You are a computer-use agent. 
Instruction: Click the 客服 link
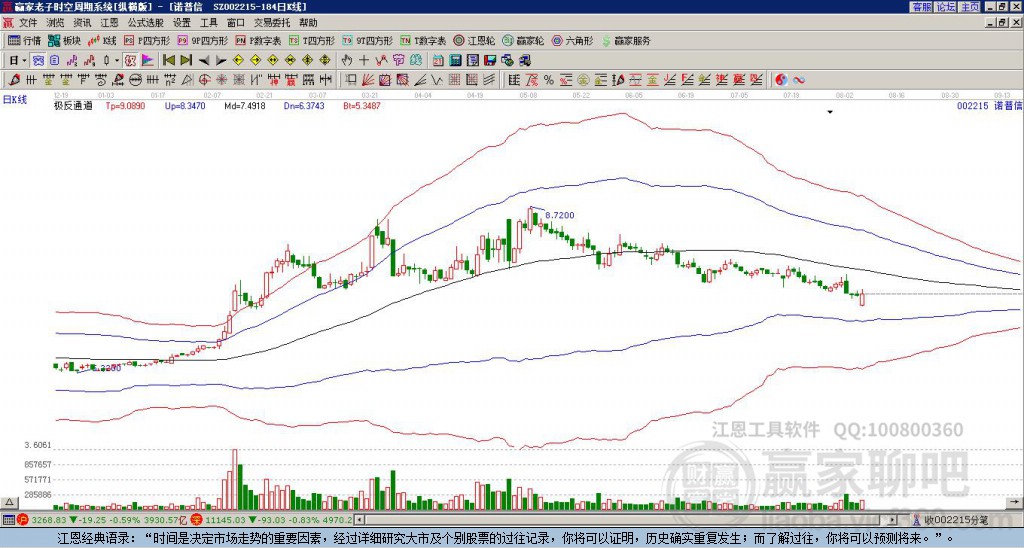(921, 7)
